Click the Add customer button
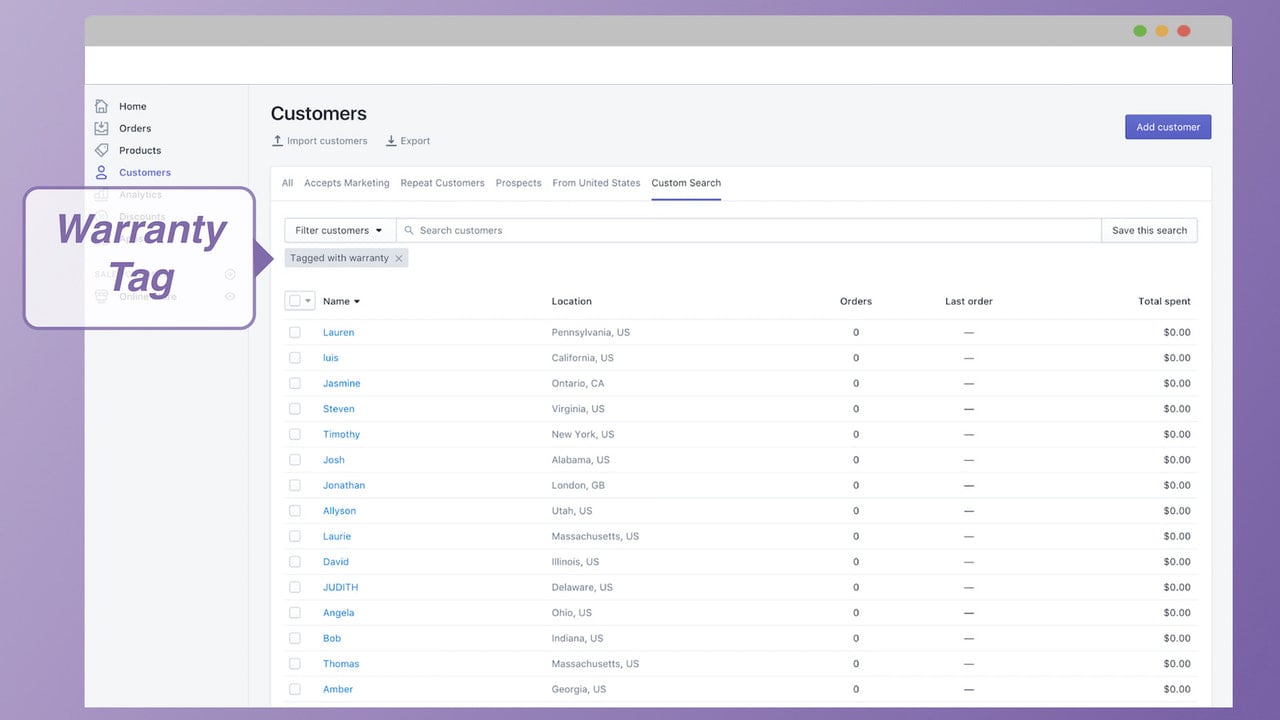Screen dimensions: 1280x720 point(1168,127)
